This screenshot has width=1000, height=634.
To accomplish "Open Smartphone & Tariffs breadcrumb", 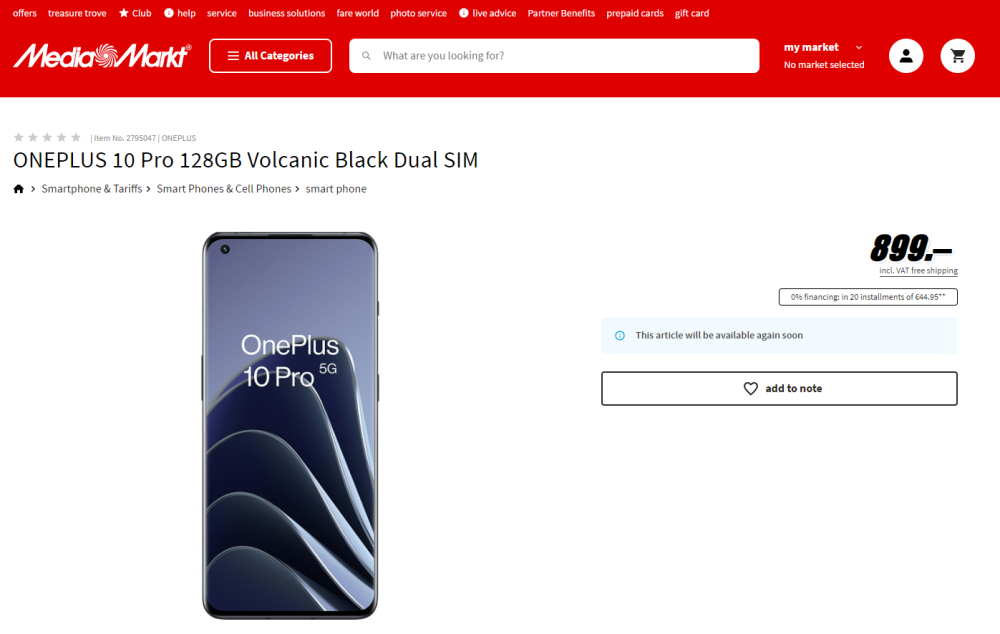I will pos(92,189).
